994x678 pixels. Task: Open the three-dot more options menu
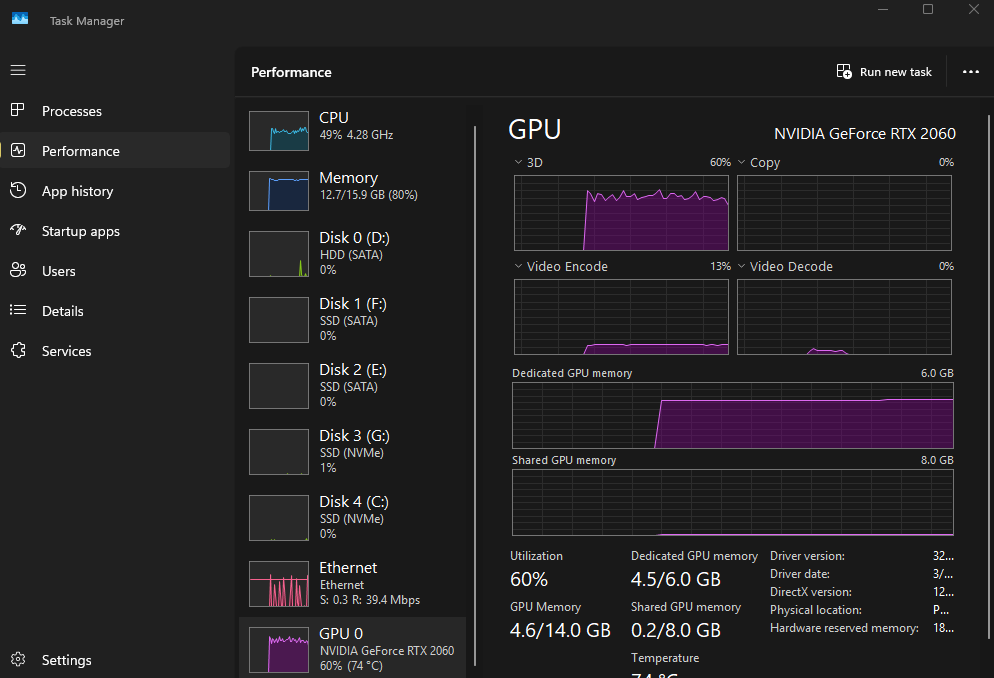pos(971,72)
